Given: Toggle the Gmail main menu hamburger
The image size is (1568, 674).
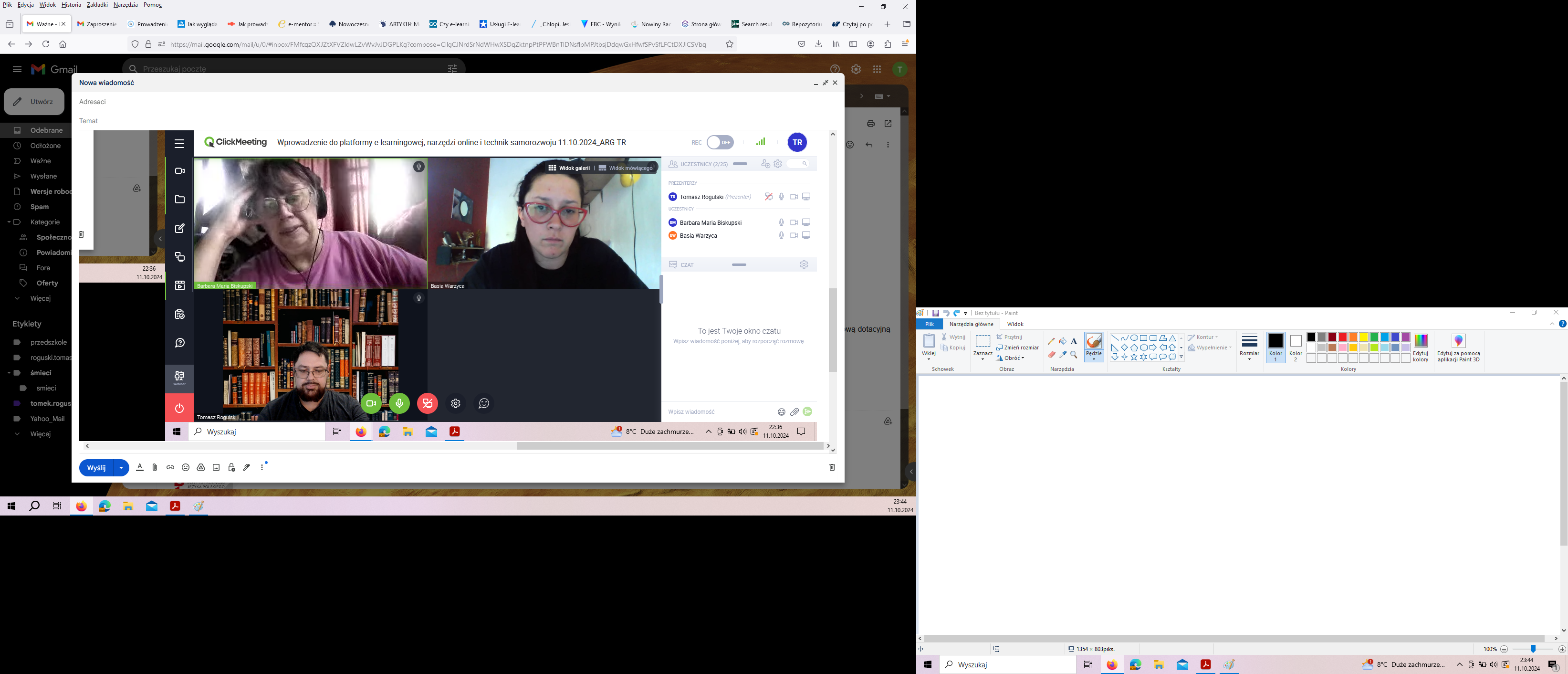Looking at the screenshot, I should 17,69.
